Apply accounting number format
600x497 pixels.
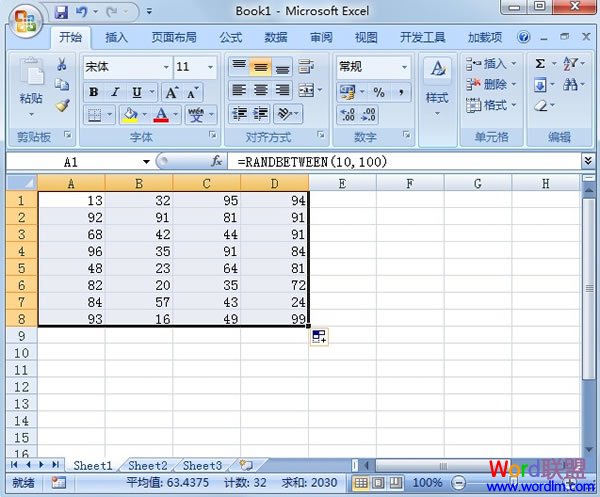(x=347, y=92)
